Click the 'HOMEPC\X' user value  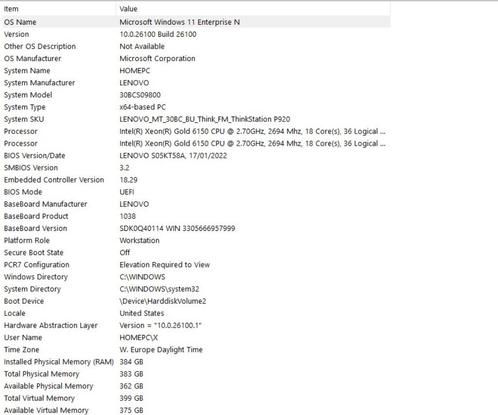(x=139, y=338)
